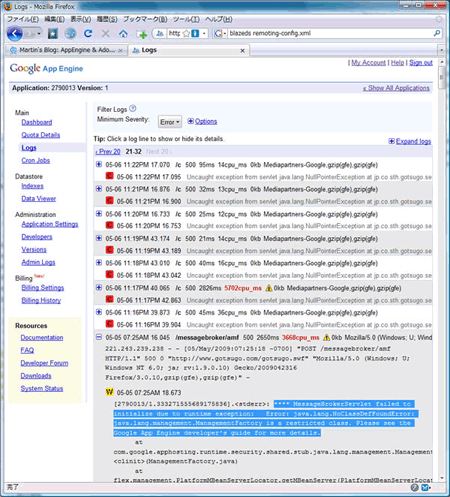Click the forward navigation arrow

tap(29, 34)
